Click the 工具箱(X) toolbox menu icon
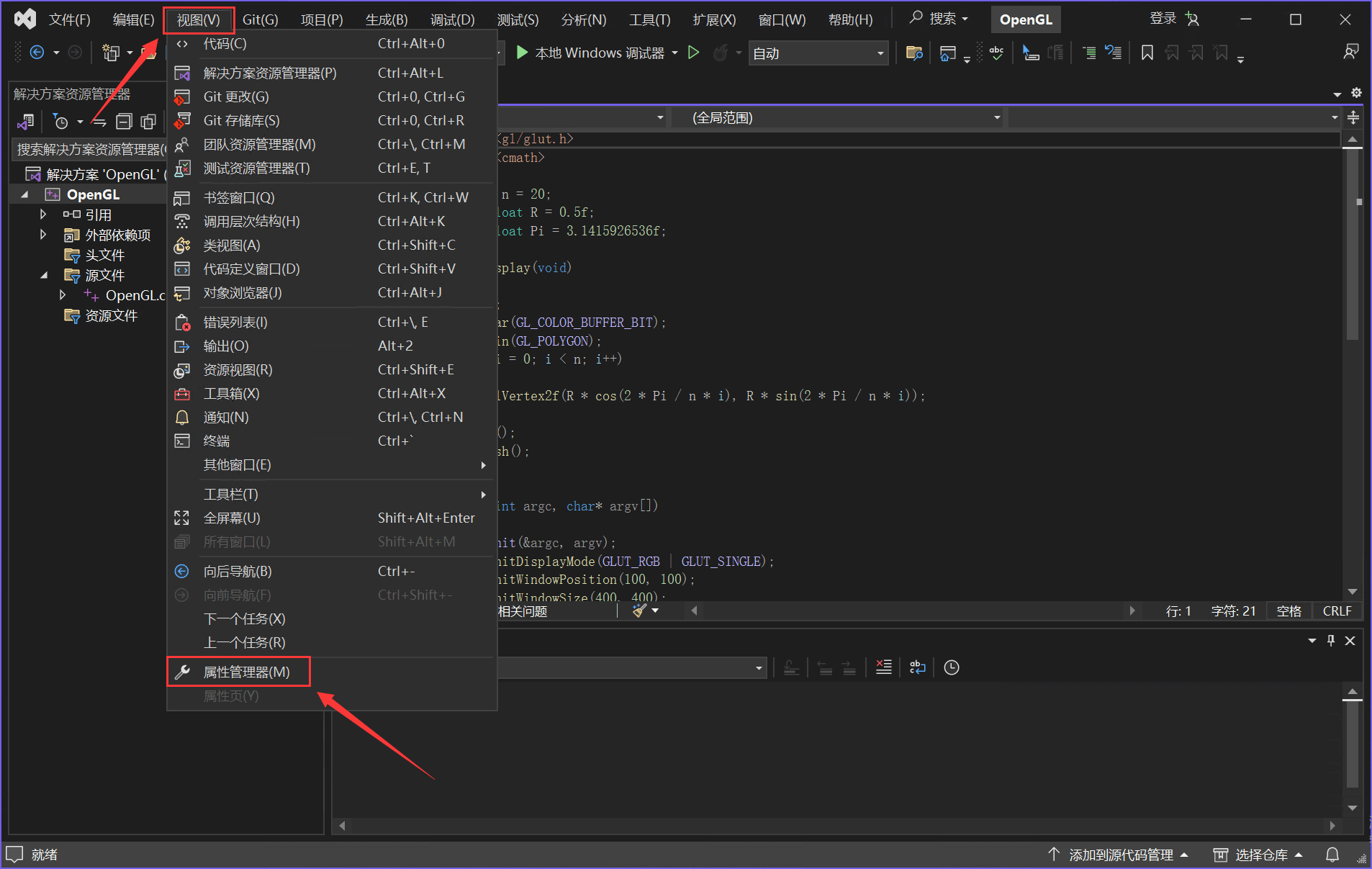This screenshot has height=869, width=1372. [x=182, y=393]
